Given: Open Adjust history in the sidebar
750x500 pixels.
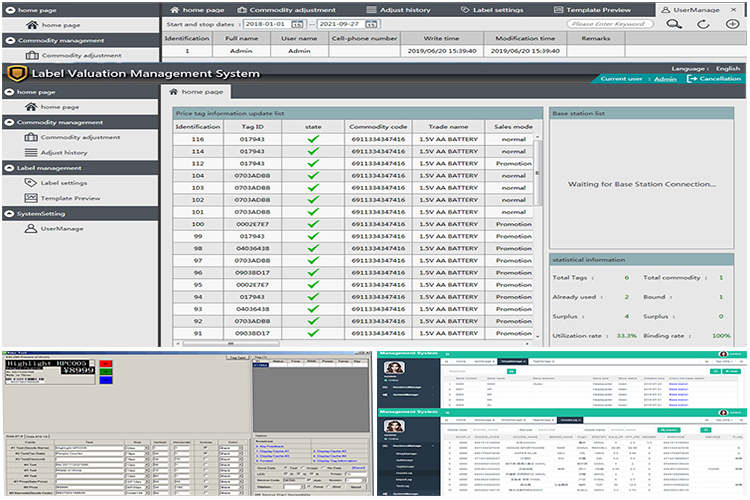Looking at the screenshot, I should [x=66, y=152].
